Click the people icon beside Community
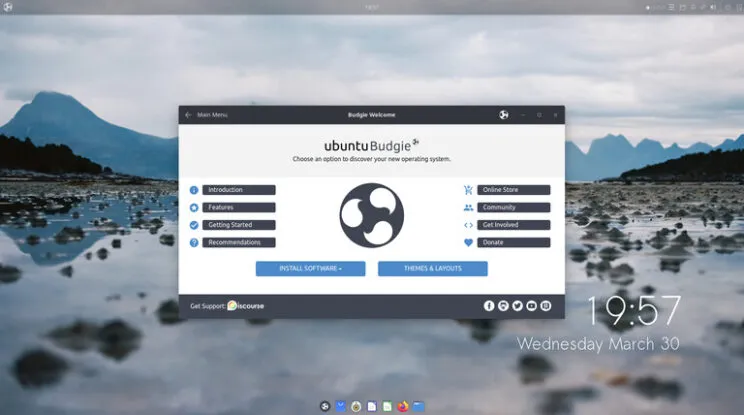Screen dimensions: 744x415 (x=468, y=207)
